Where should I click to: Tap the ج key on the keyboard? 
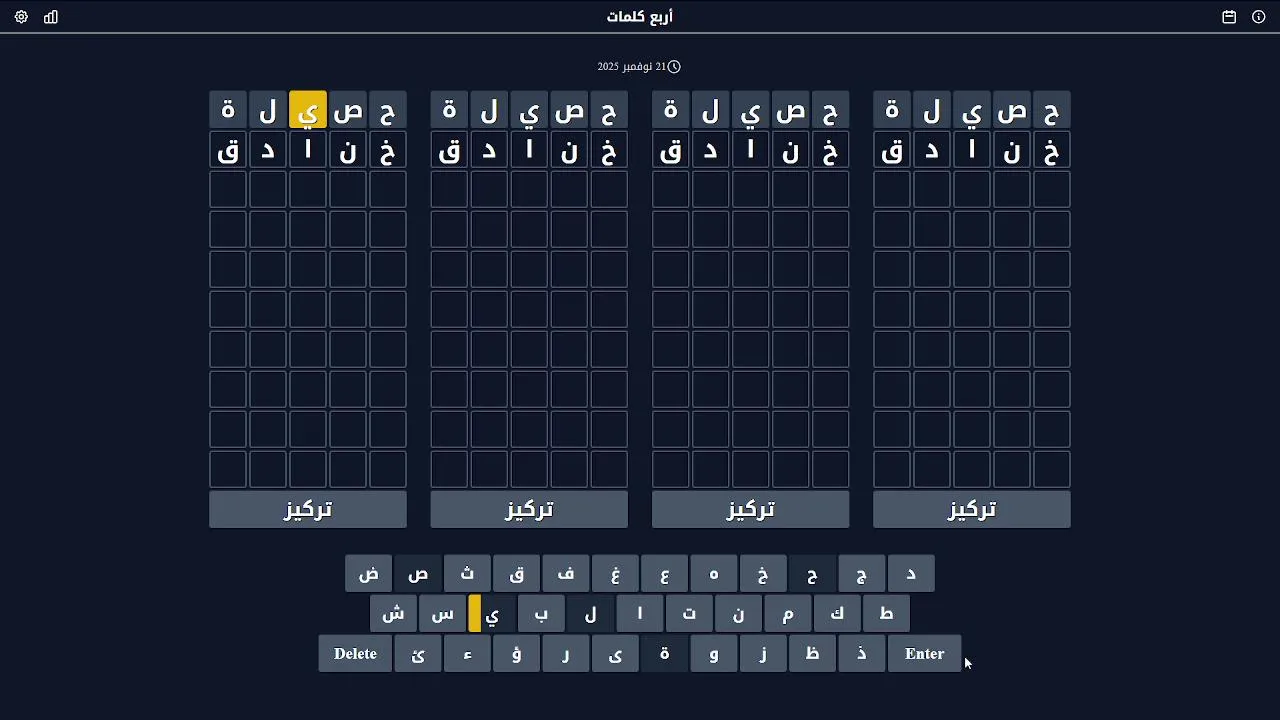[x=862, y=574]
